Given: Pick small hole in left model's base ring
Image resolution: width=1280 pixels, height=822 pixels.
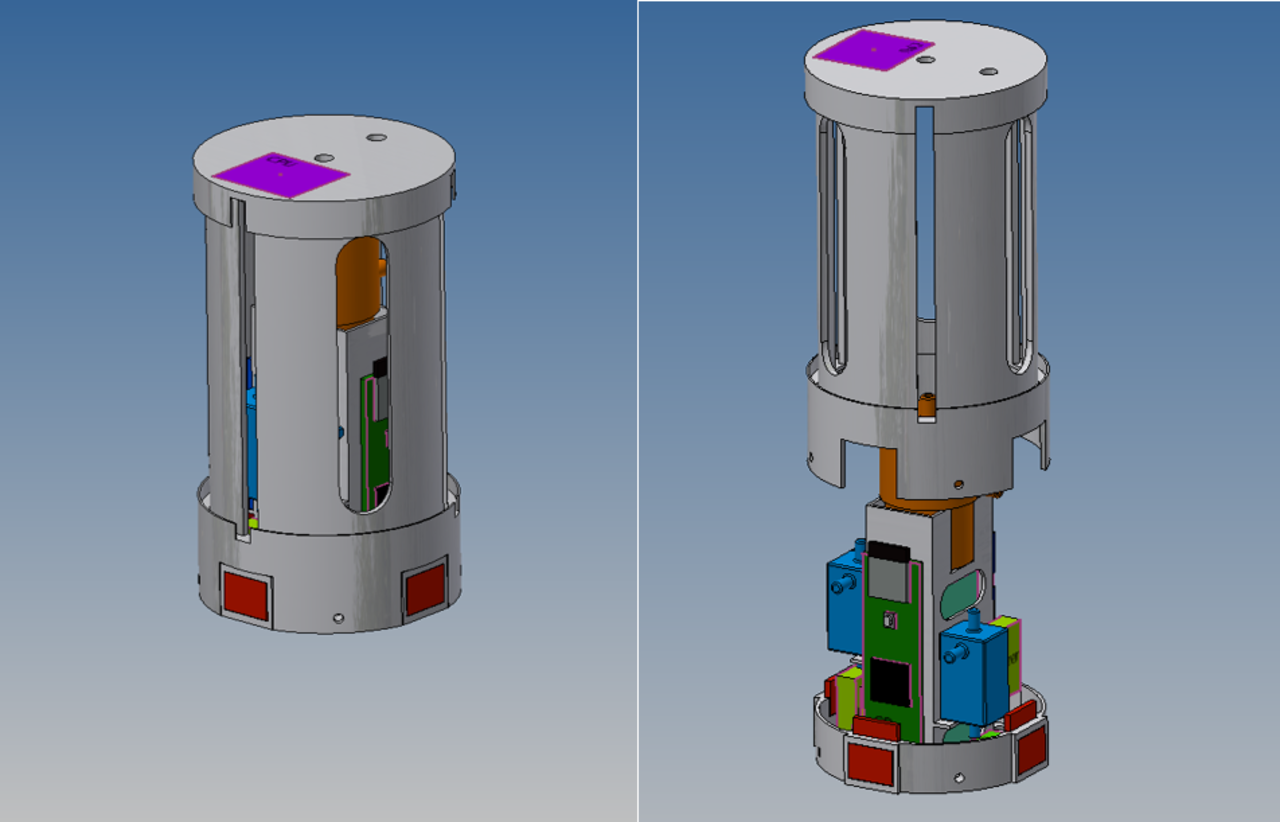Looking at the screenshot, I should click(338, 618).
